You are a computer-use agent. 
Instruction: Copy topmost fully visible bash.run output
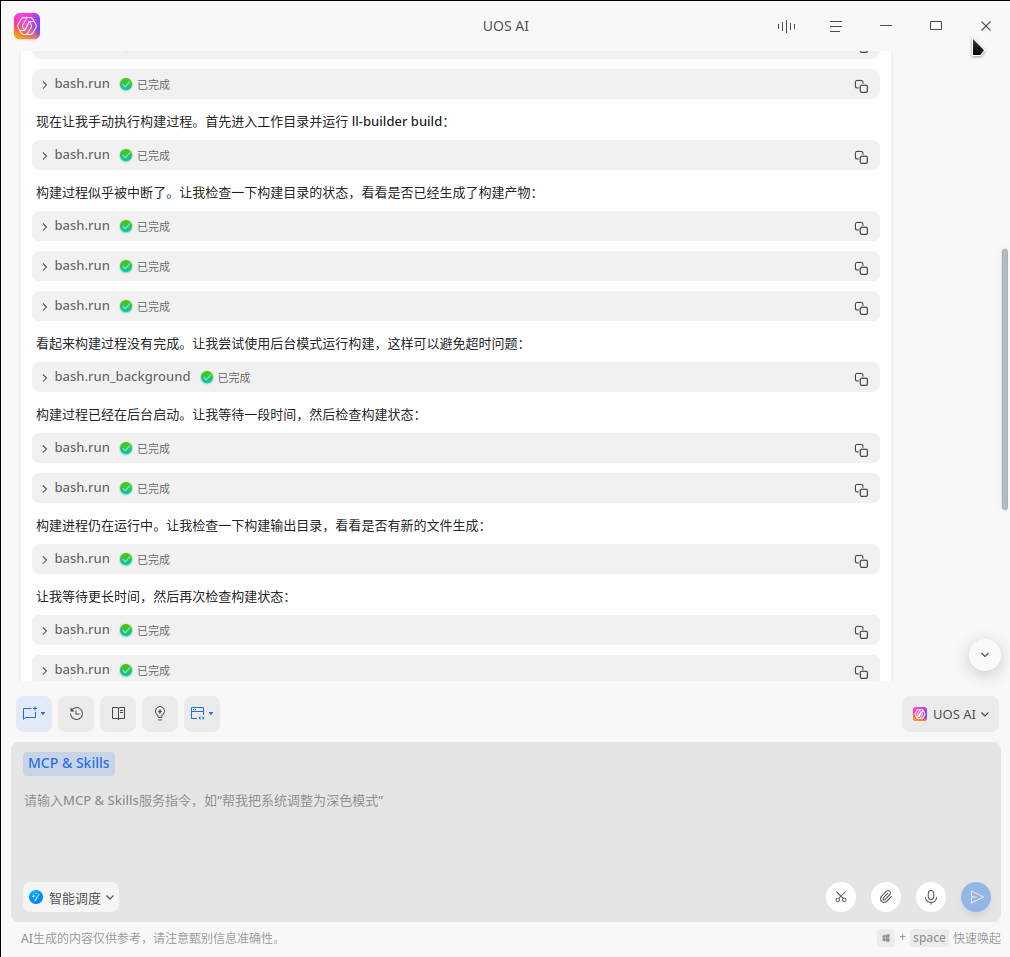click(x=861, y=86)
